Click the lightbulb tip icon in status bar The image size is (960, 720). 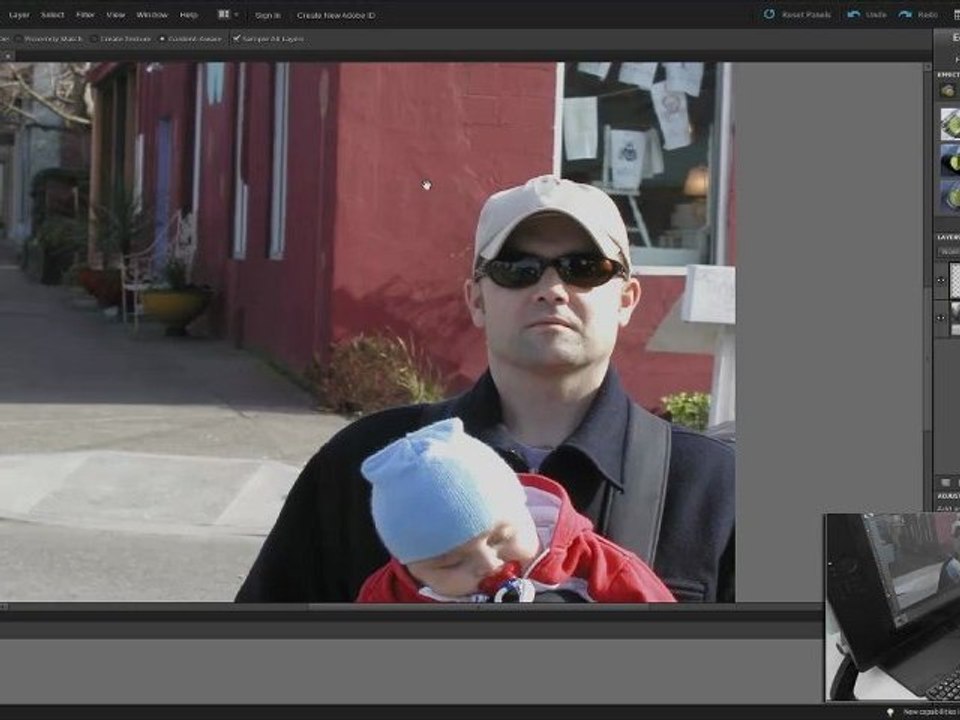click(890, 712)
